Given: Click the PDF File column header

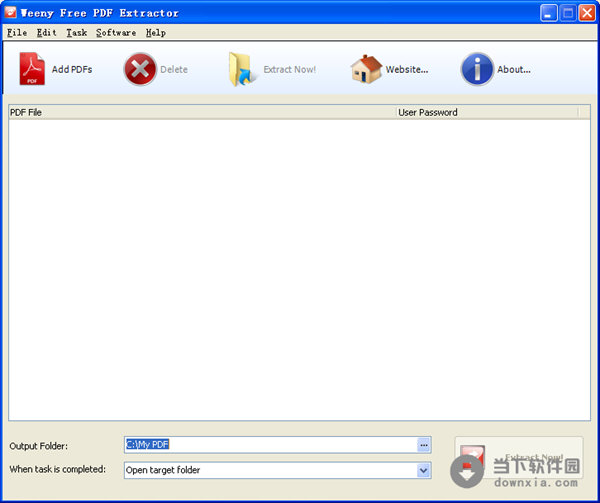Looking at the screenshot, I should click(x=202, y=112).
